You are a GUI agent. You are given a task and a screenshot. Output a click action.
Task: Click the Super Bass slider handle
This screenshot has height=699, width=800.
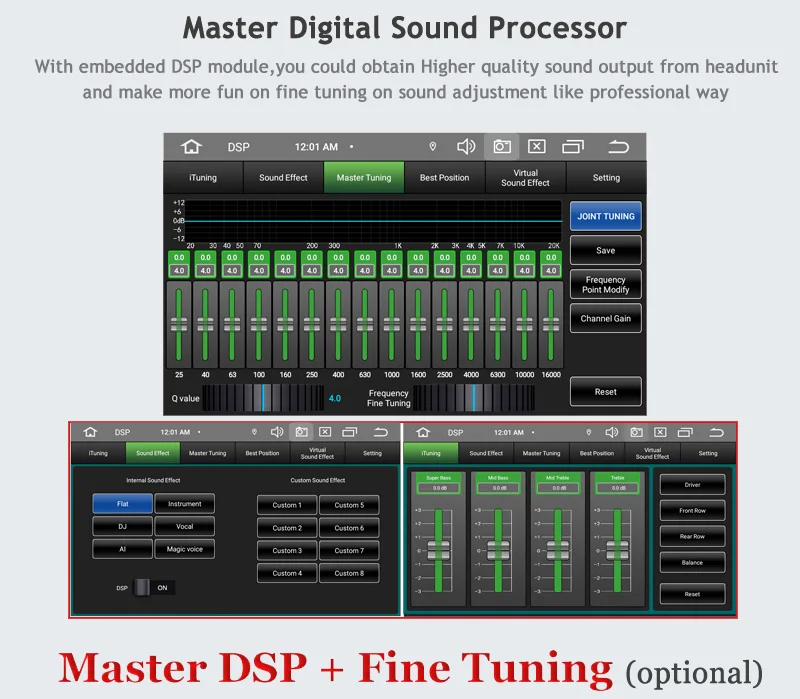click(x=438, y=551)
